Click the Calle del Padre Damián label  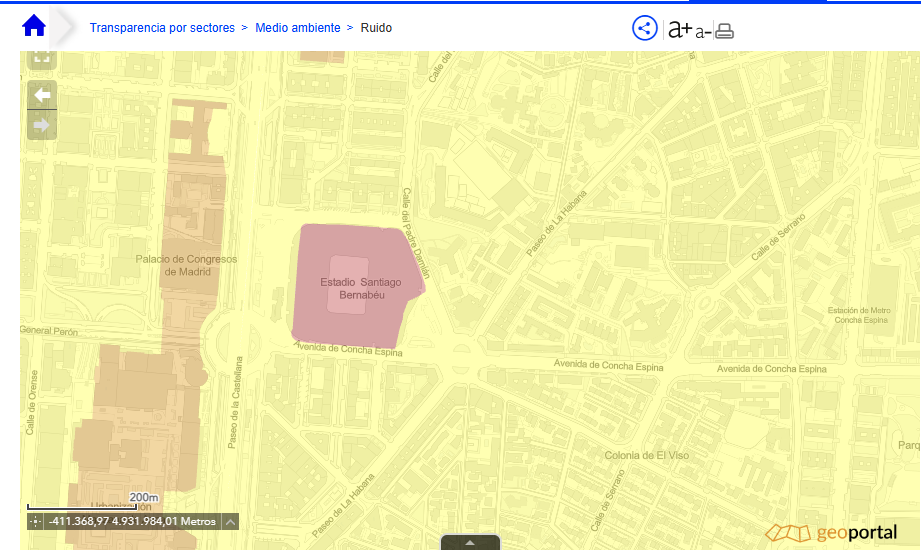pos(415,233)
